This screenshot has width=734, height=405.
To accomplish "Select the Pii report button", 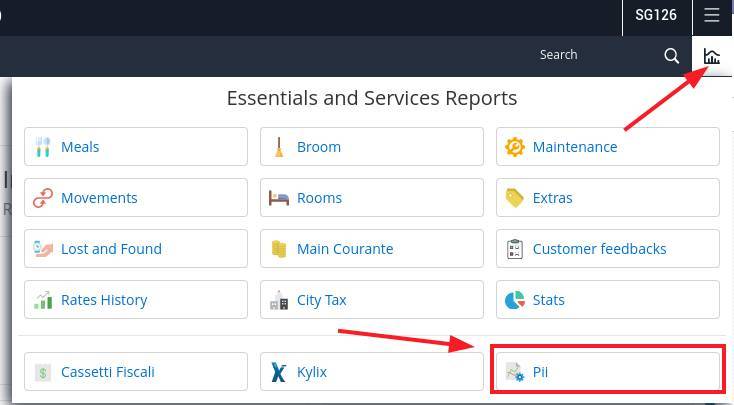I will point(608,372).
